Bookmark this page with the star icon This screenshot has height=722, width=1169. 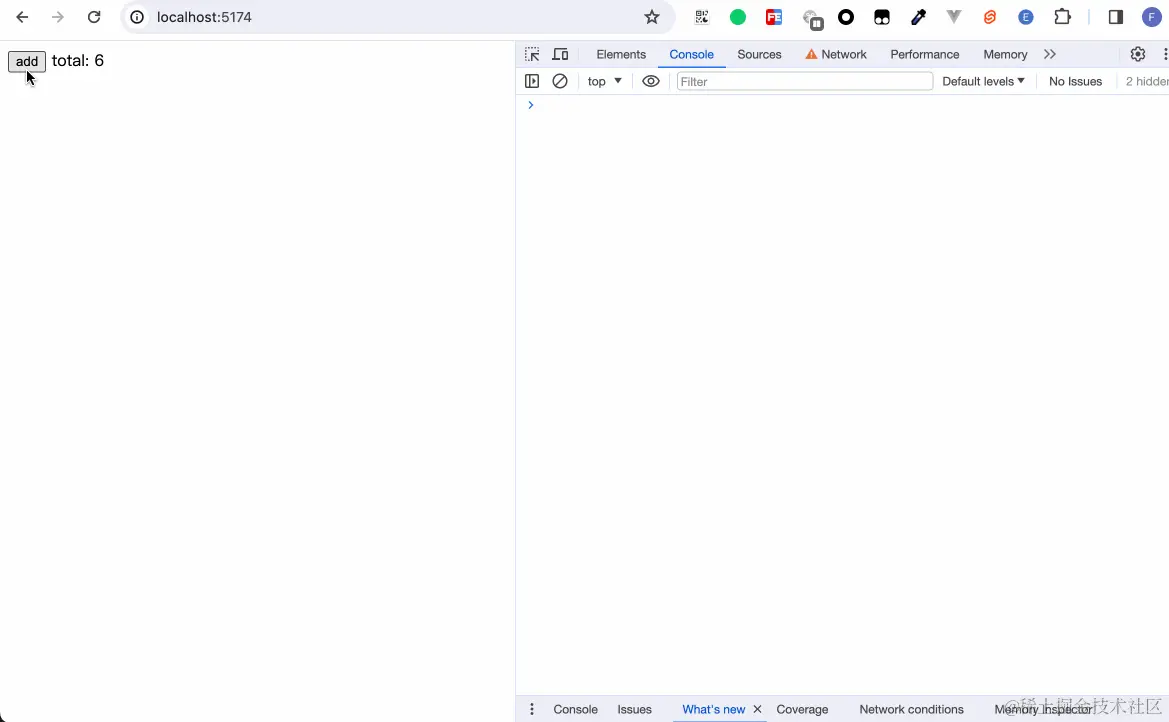[x=652, y=17]
